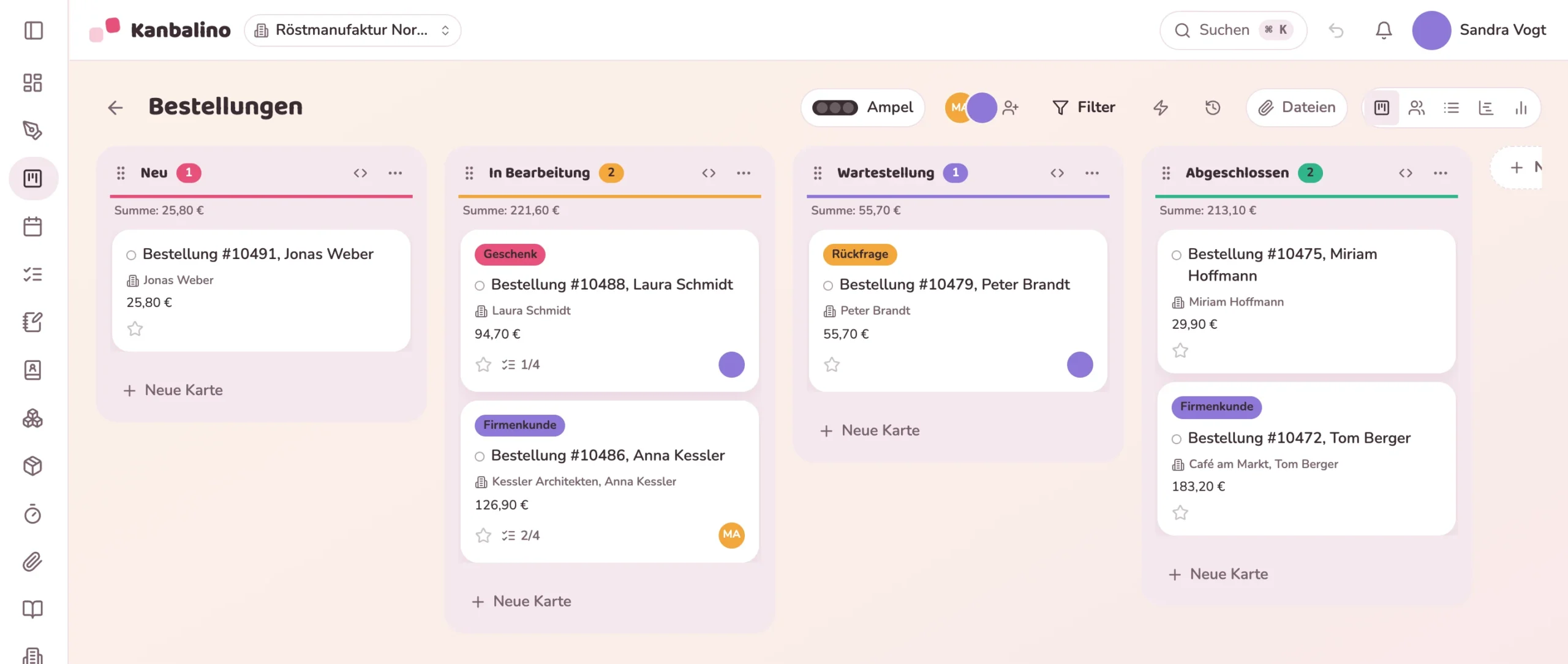Mark Bestellung #10488 Laura Schmidt as done
Viewport: 1568px width, 664px height.
480,285
